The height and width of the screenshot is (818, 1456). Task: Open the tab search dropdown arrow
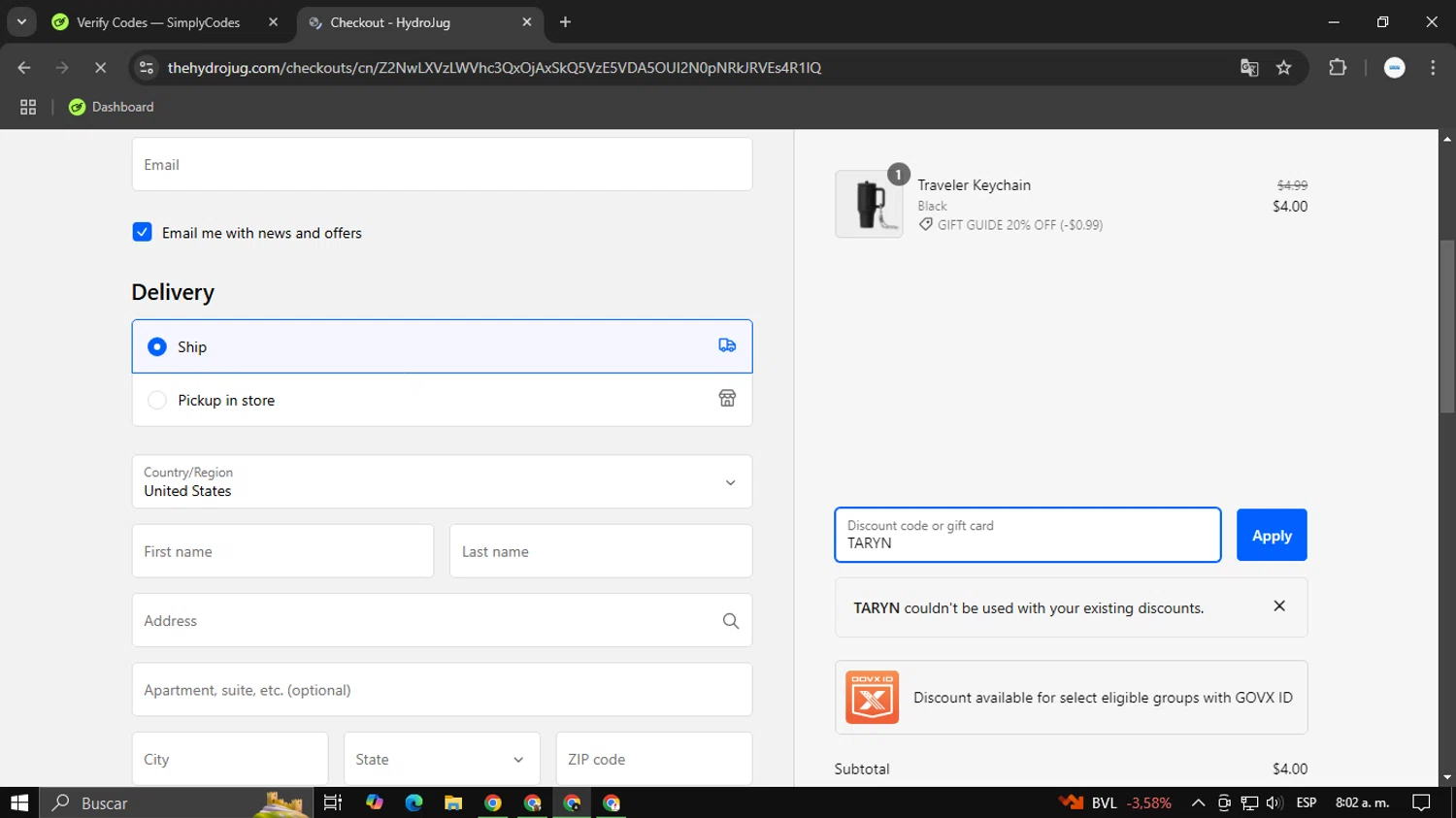click(x=21, y=22)
